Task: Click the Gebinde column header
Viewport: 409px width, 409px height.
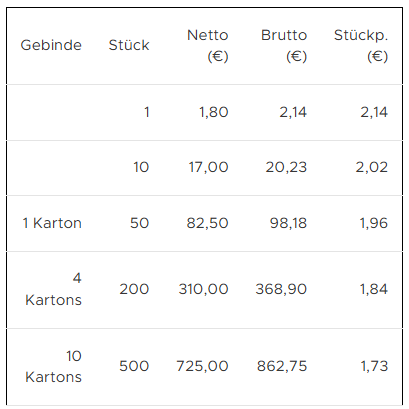Action: pyautogui.click(x=51, y=45)
